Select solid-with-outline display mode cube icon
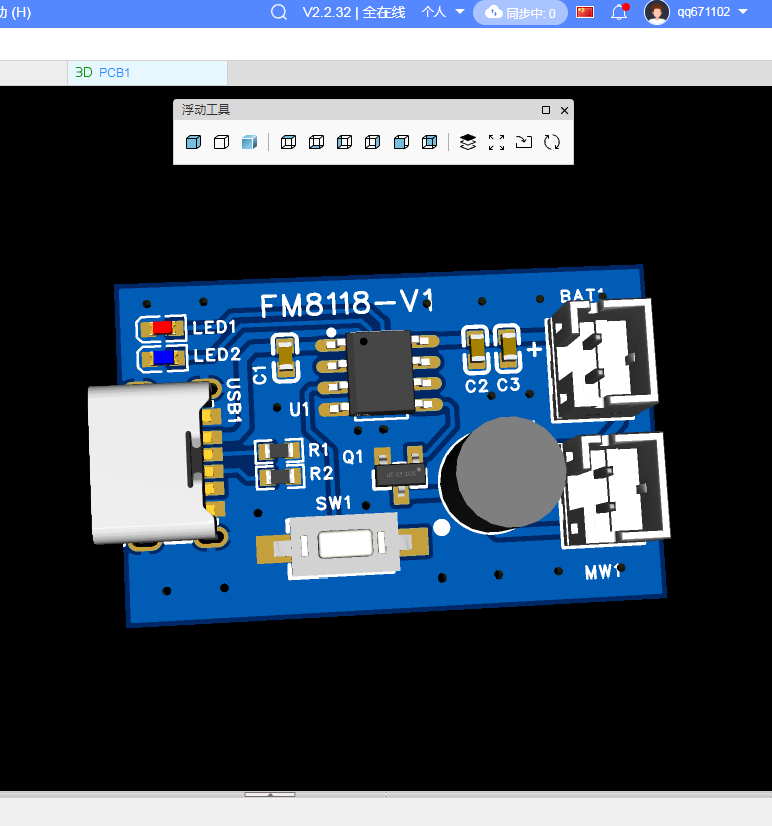The image size is (772, 826). pyautogui.click(x=193, y=142)
